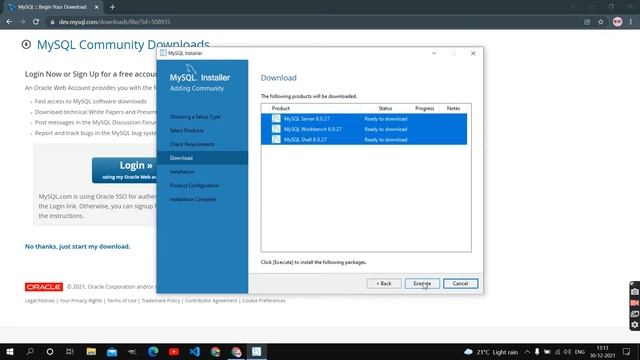Image resolution: width=640 pixels, height=360 pixels.
Task: Click the red record icon in recorder widget
Action: 635,303
